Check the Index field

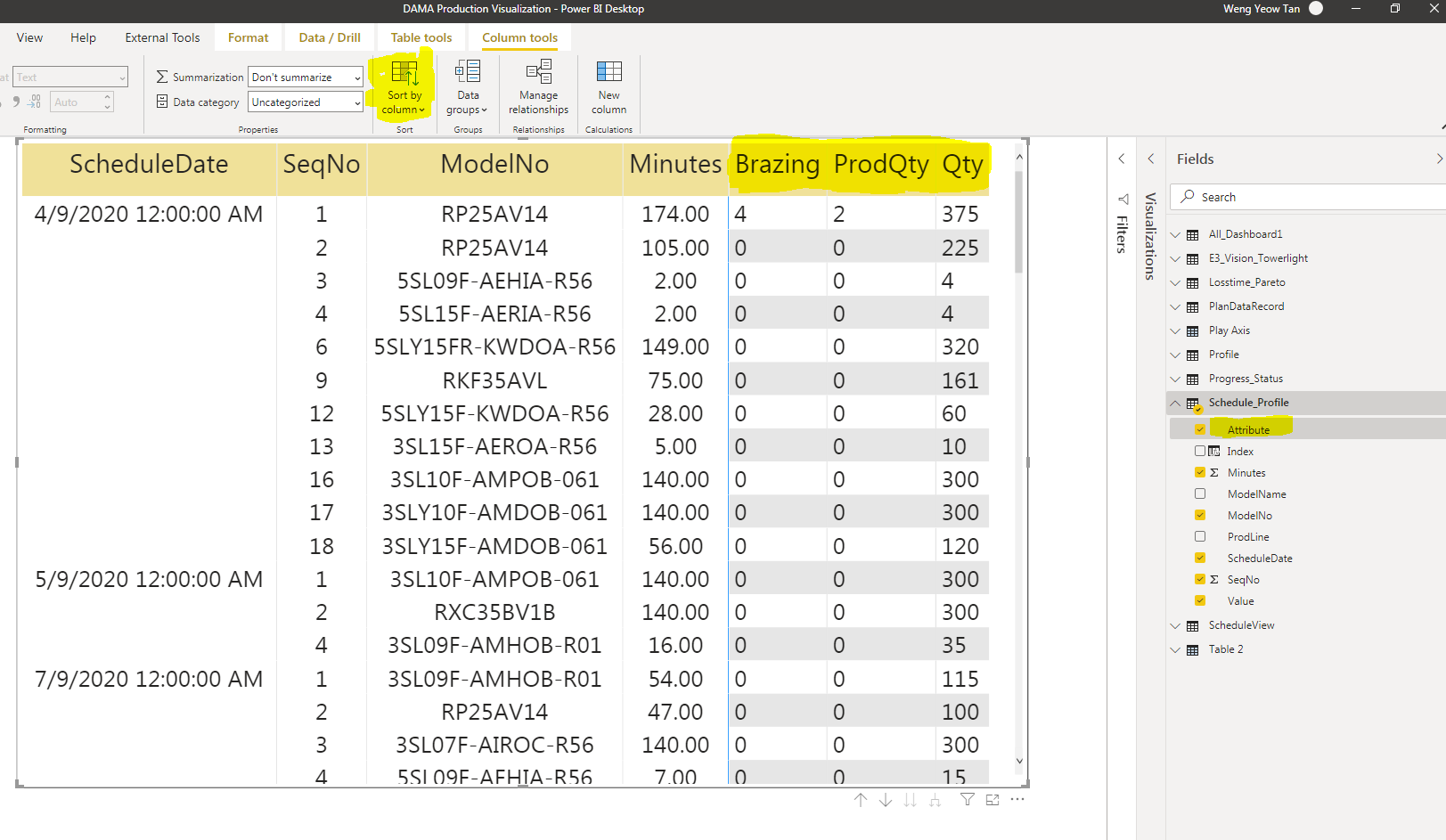point(1200,451)
